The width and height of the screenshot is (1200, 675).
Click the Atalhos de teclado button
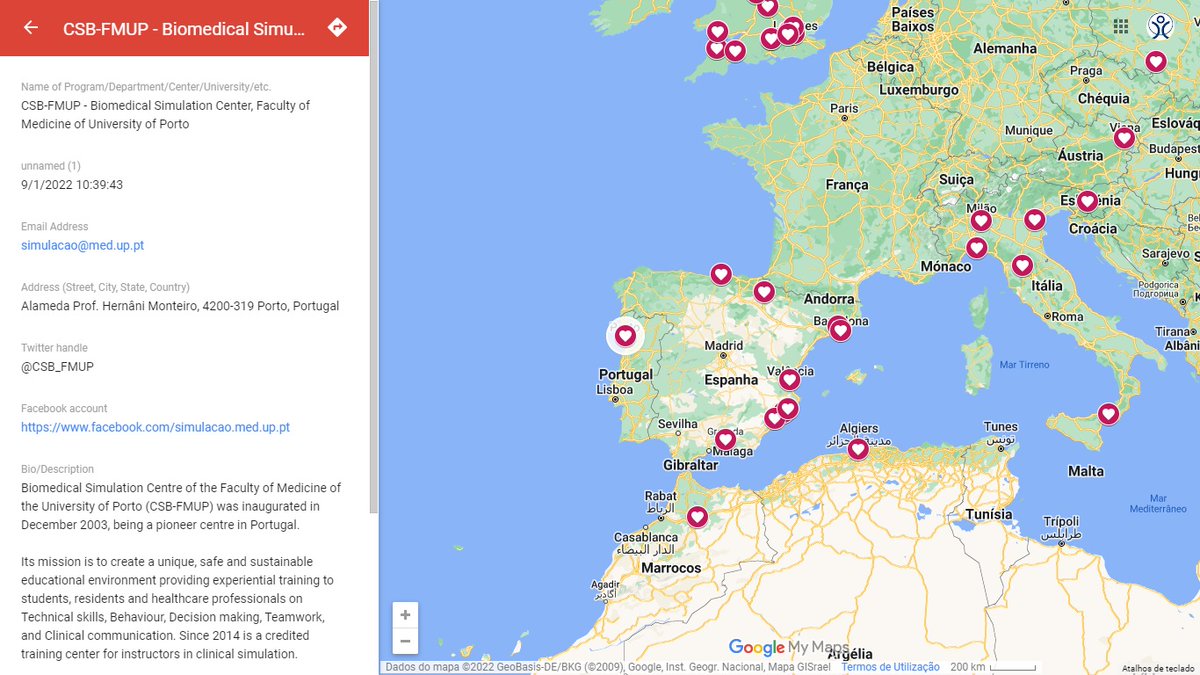click(x=1157, y=668)
